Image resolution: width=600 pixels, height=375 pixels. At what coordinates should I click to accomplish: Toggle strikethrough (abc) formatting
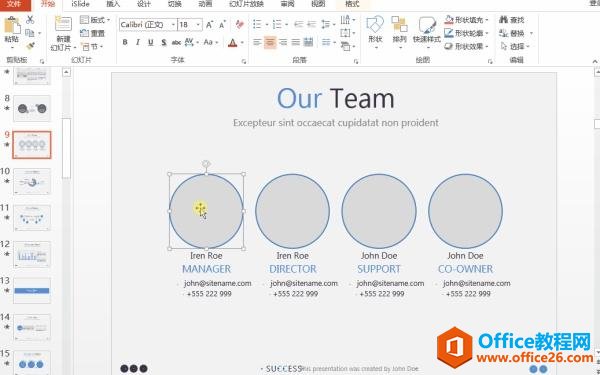tap(176, 42)
